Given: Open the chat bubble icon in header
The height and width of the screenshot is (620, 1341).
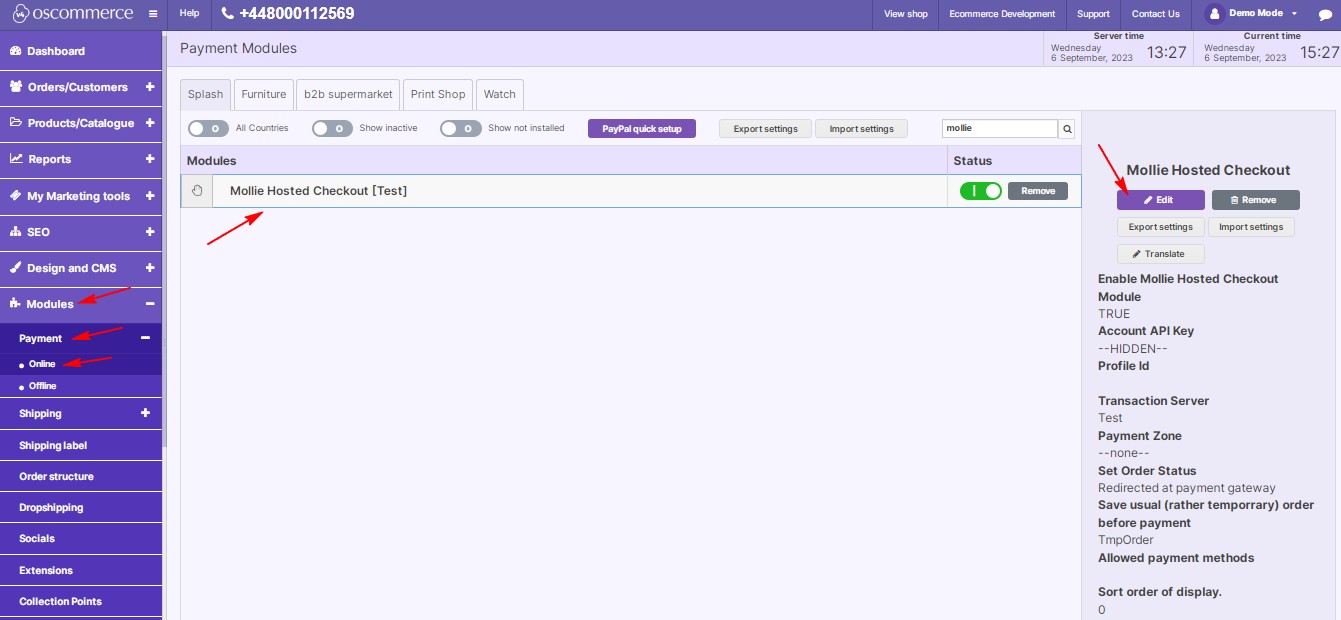Looking at the screenshot, I should 1325,15.
